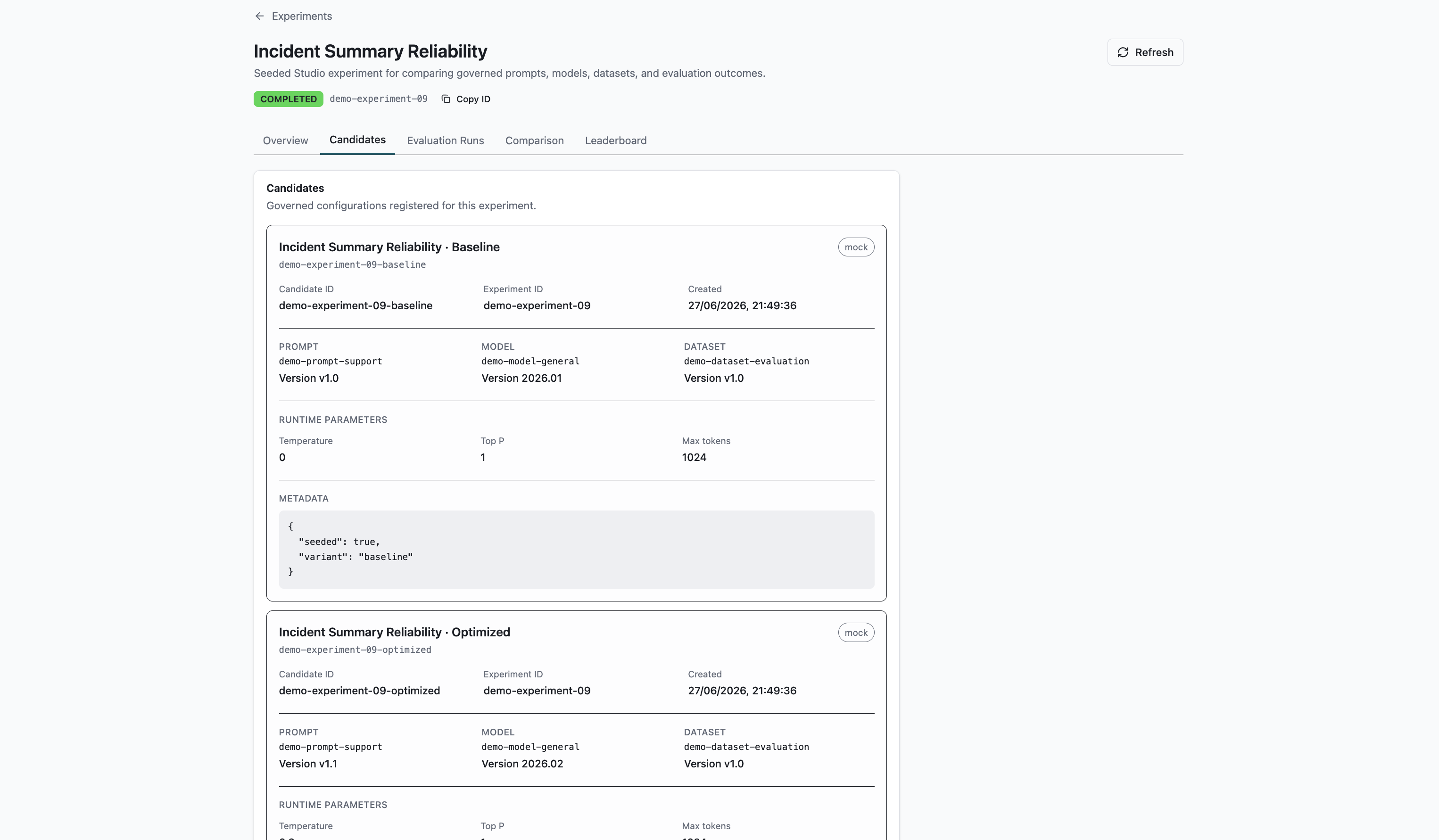Click demo-prompt-support in Optimized card

[x=331, y=747]
